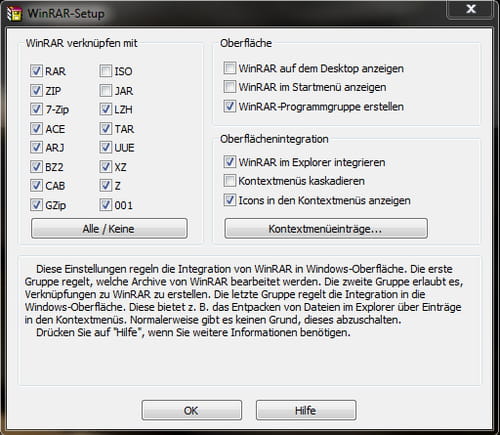This screenshot has height=435, width=500.
Task: Uncheck the 7-Zip association checkbox
Action: (x=36, y=109)
